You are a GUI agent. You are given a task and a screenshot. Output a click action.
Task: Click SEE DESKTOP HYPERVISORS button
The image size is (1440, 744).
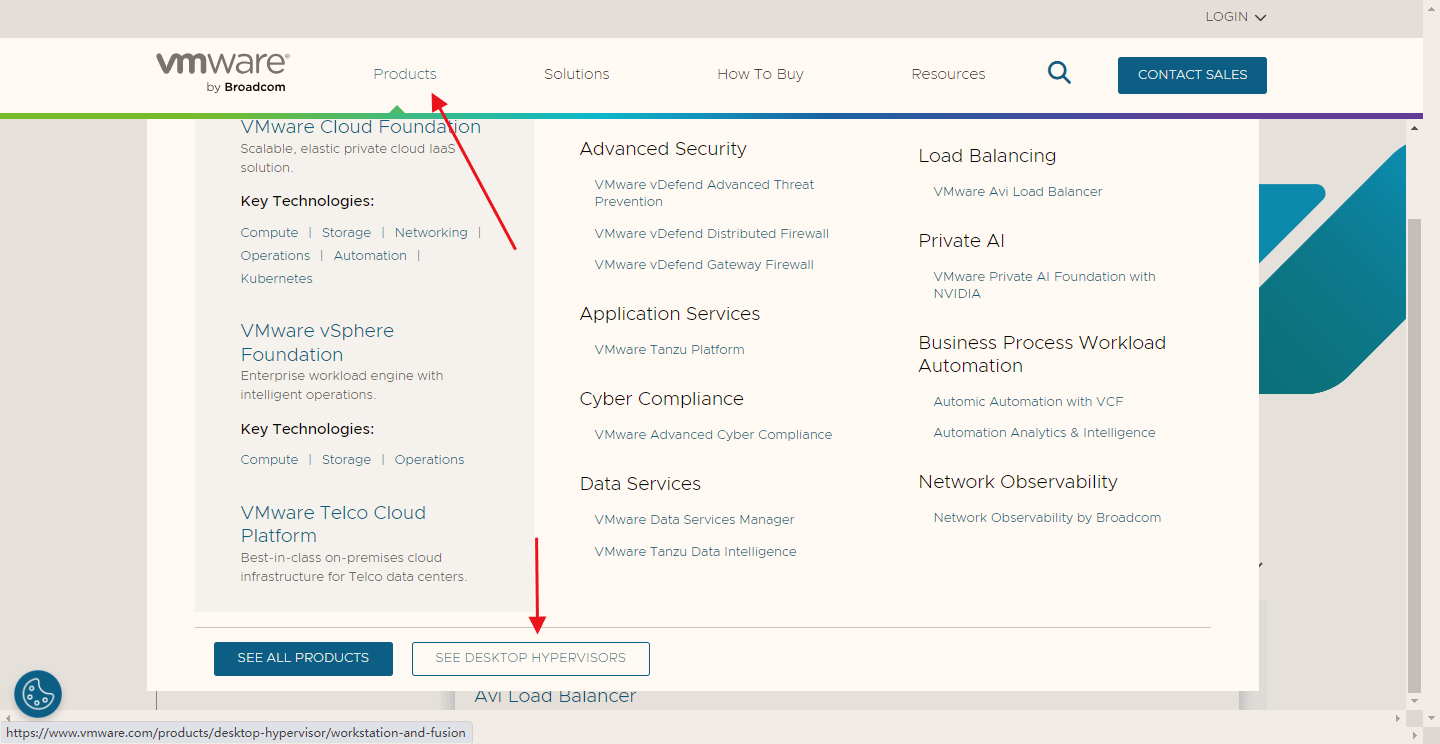pyautogui.click(x=531, y=658)
